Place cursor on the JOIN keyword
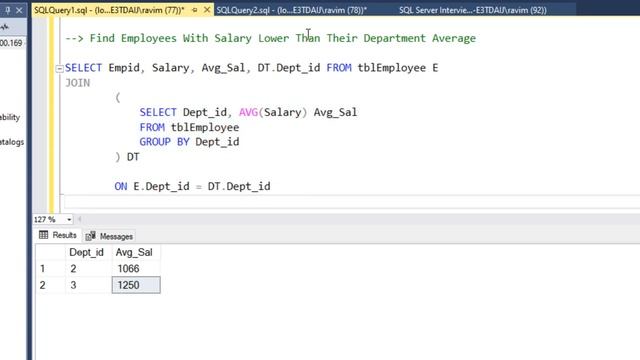Viewport: 640px width, 360px height. 78,83
